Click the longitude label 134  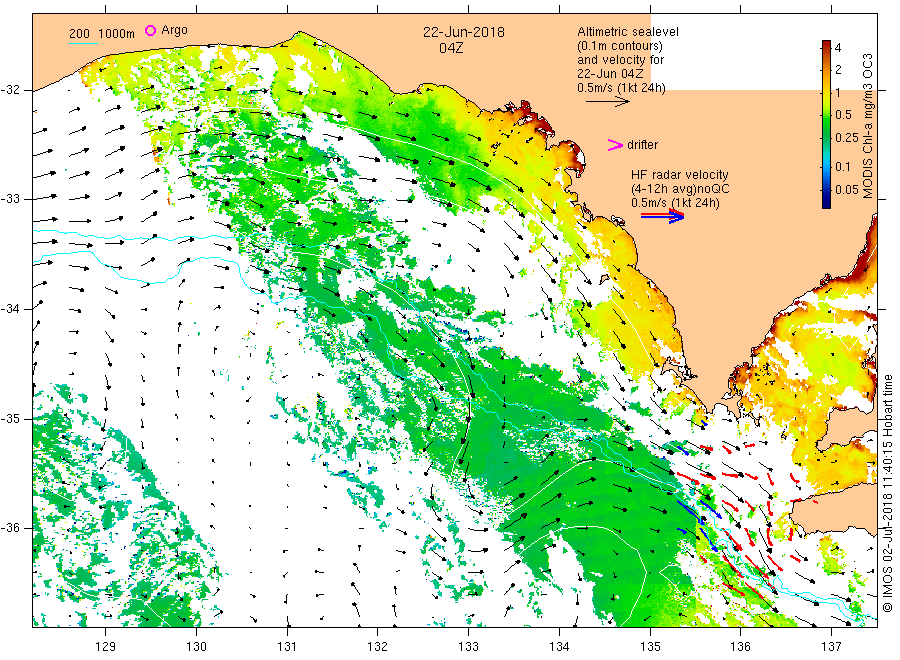(x=559, y=646)
